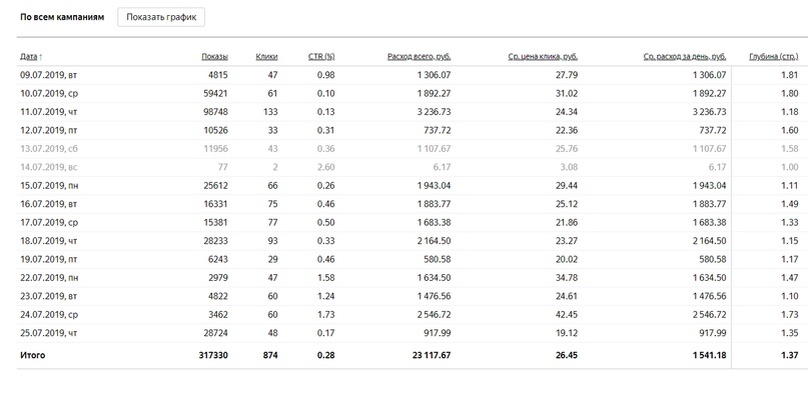Viewport: 808px width, 393px height.
Task: Sort by the CTR (%) column header
Action: 321,57
